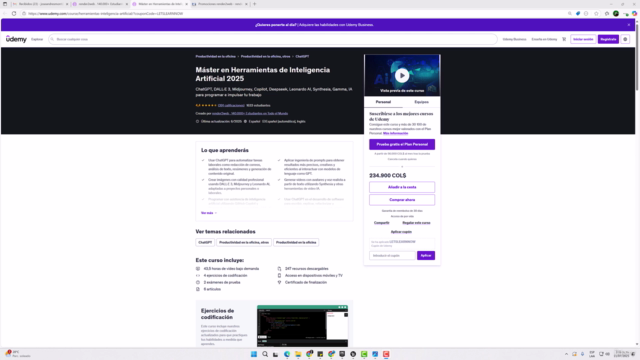Click the browser address bar URL

pos(105,13)
